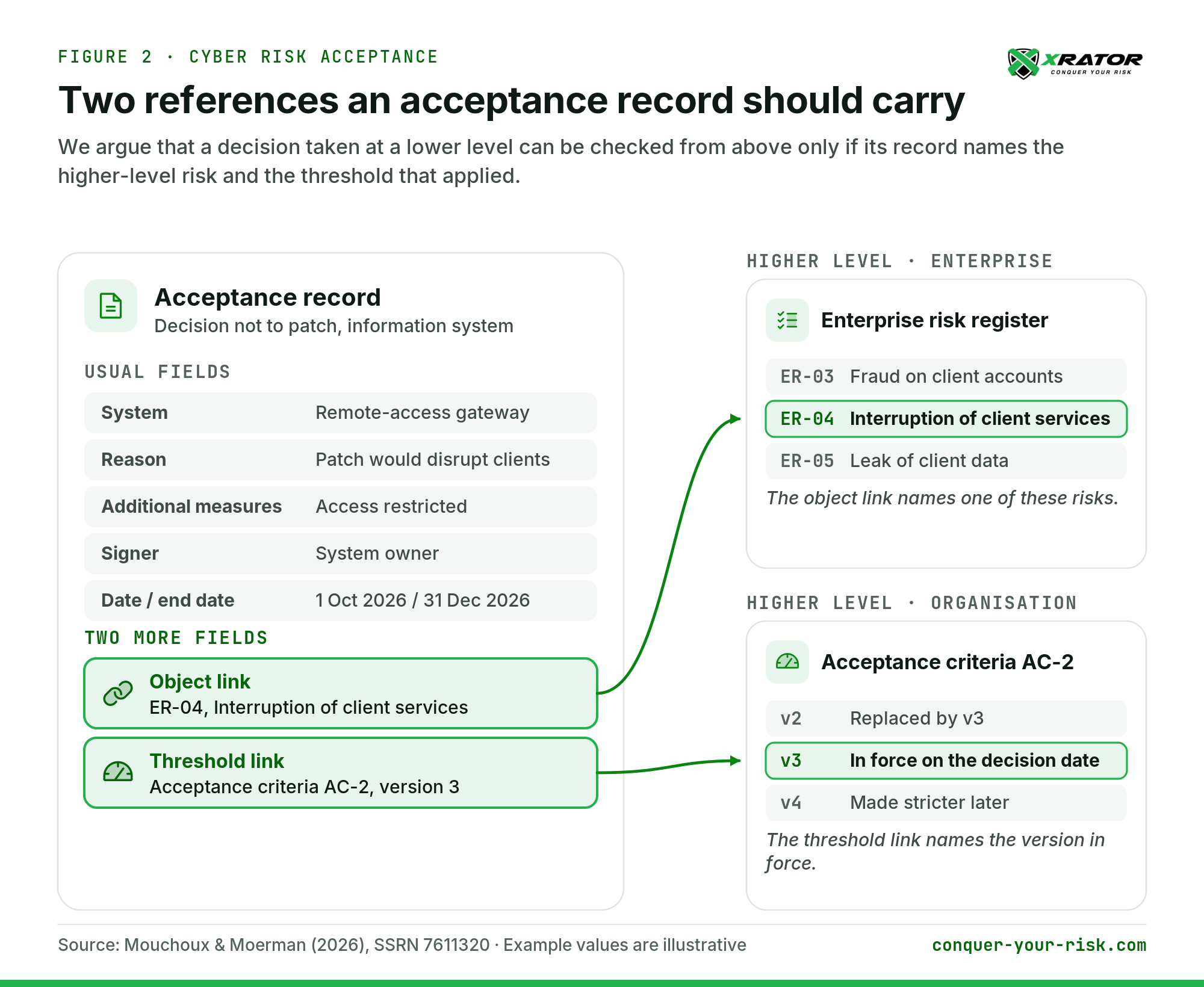Click the Object link chain icon
Viewport: 1204px width, 987px height.
pos(118,693)
